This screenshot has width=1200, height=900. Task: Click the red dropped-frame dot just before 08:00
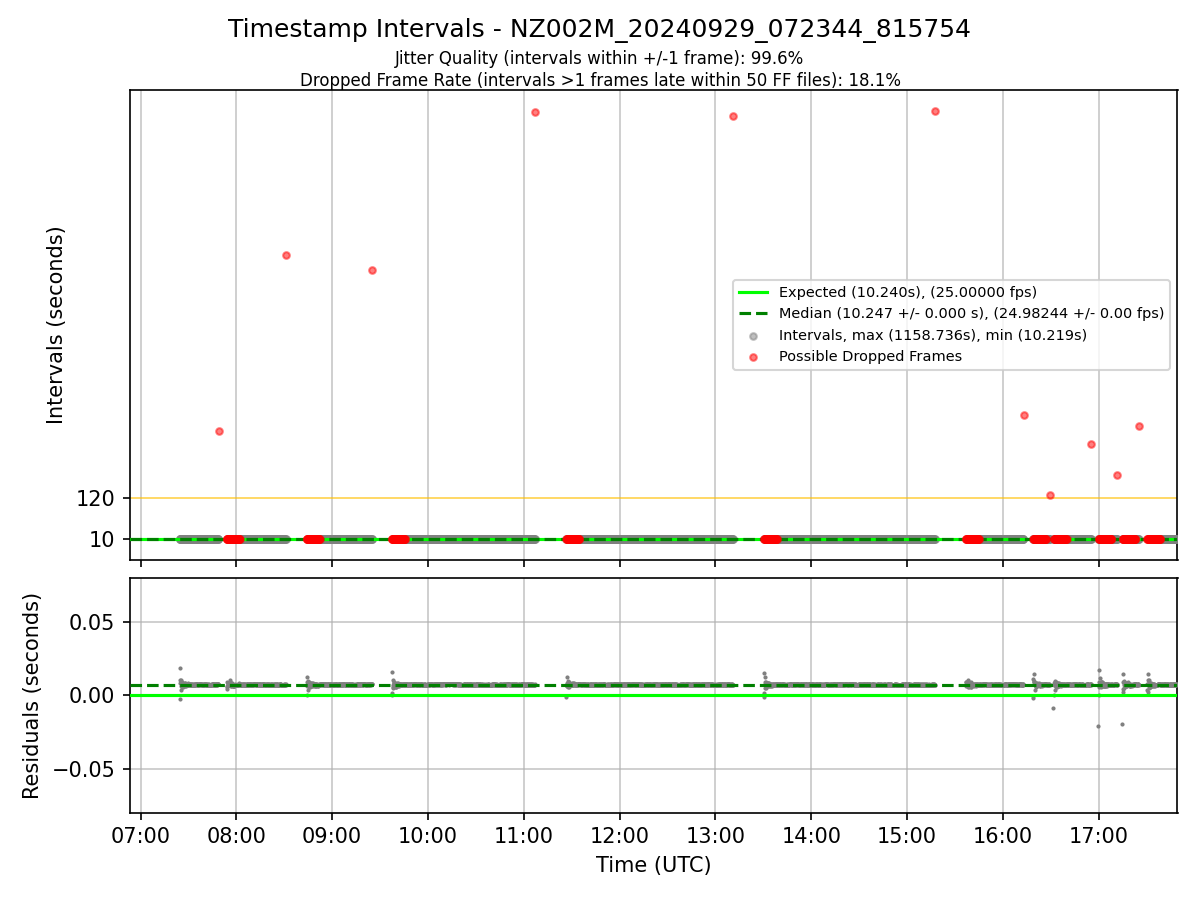click(219, 431)
